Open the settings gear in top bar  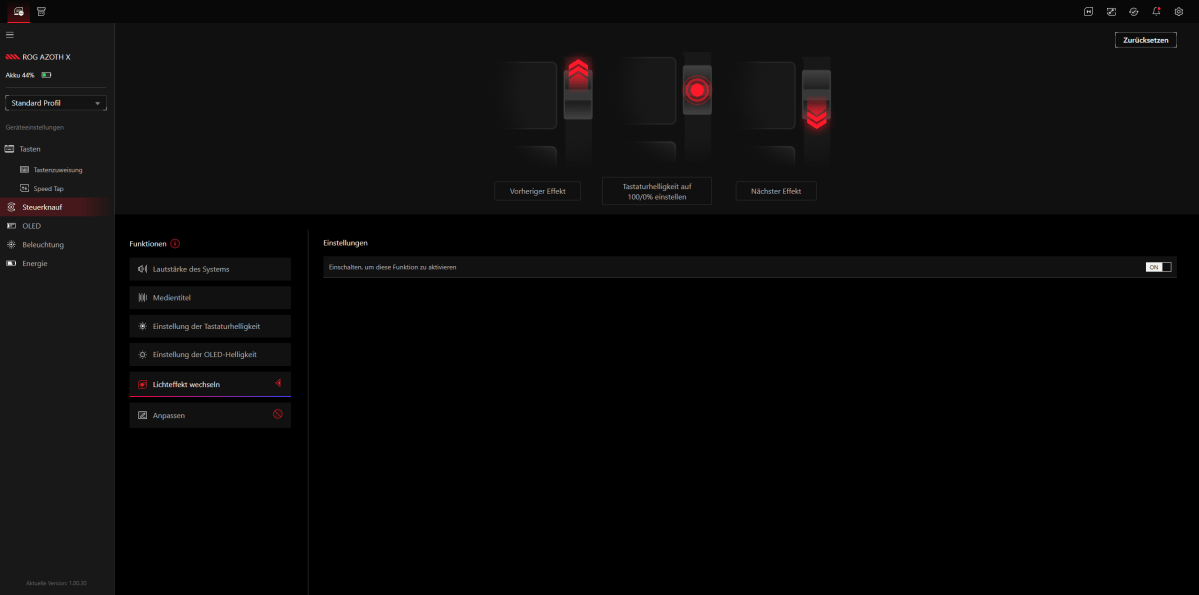(1177, 11)
